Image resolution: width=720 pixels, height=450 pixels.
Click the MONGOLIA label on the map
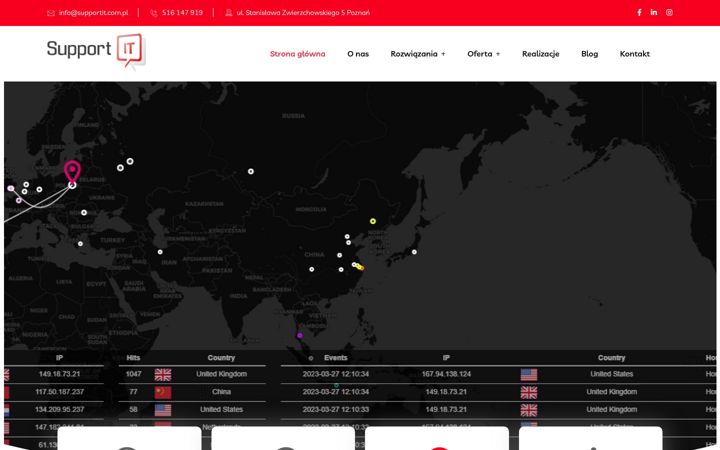(x=311, y=209)
